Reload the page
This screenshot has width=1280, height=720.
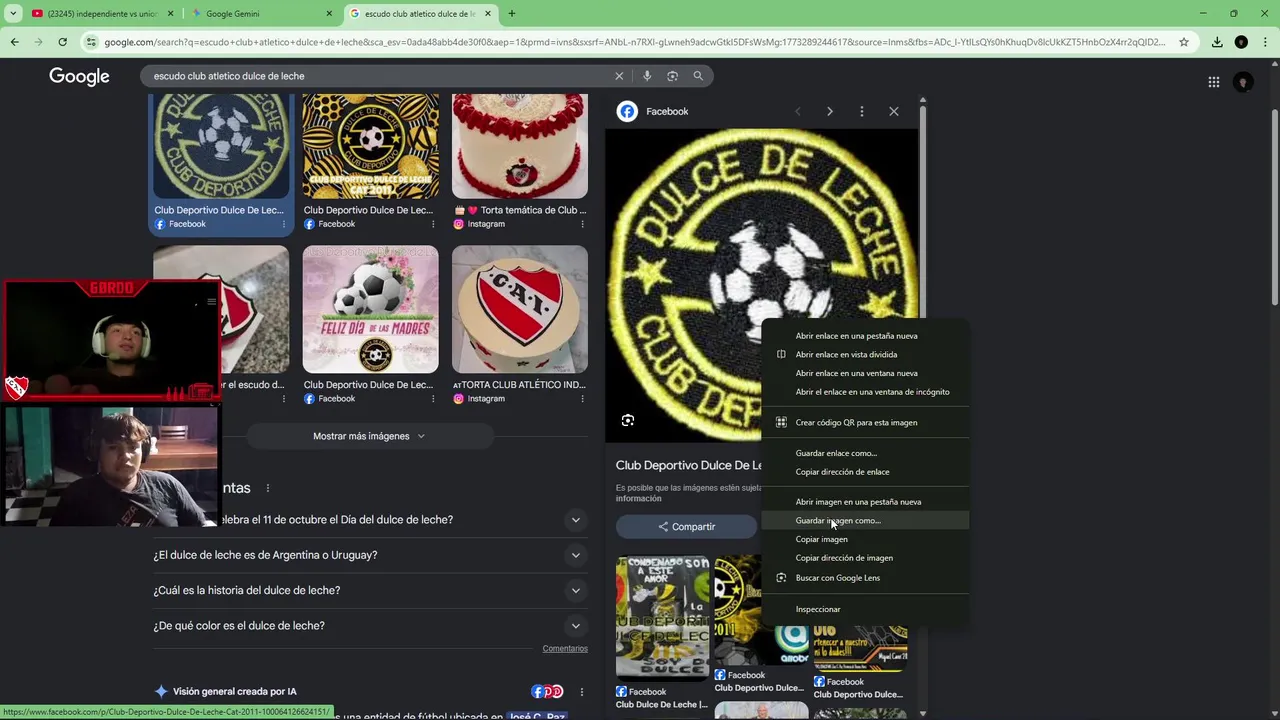point(62,42)
